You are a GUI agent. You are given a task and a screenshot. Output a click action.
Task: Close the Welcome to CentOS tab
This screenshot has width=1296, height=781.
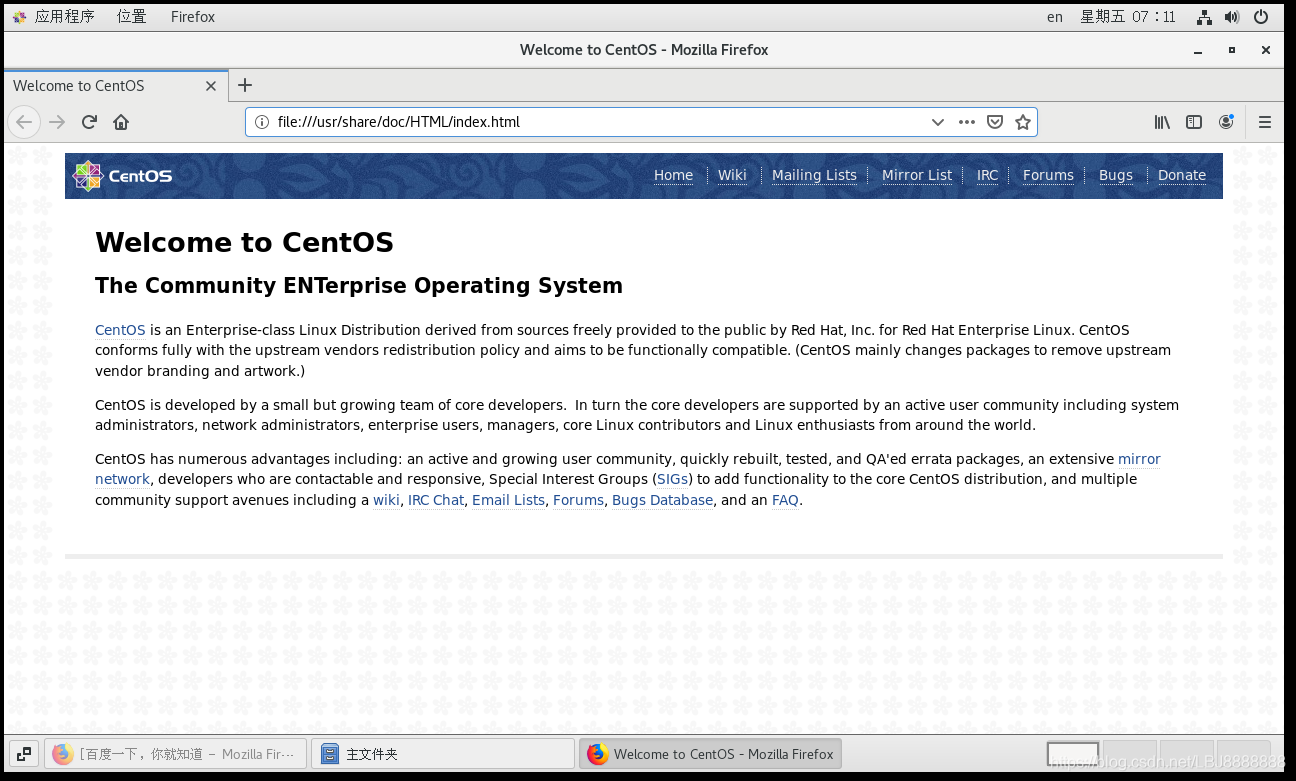211,86
